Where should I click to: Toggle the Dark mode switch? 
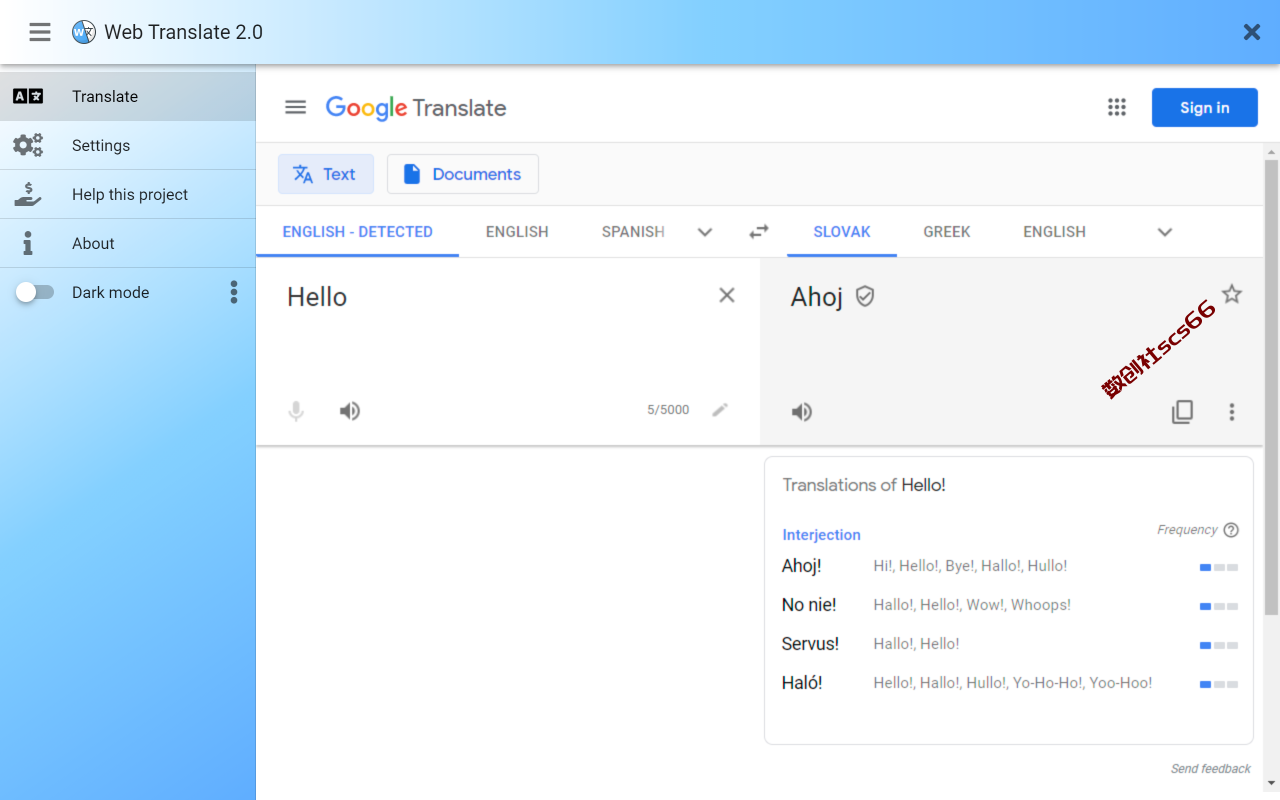(x=35, y=292)
